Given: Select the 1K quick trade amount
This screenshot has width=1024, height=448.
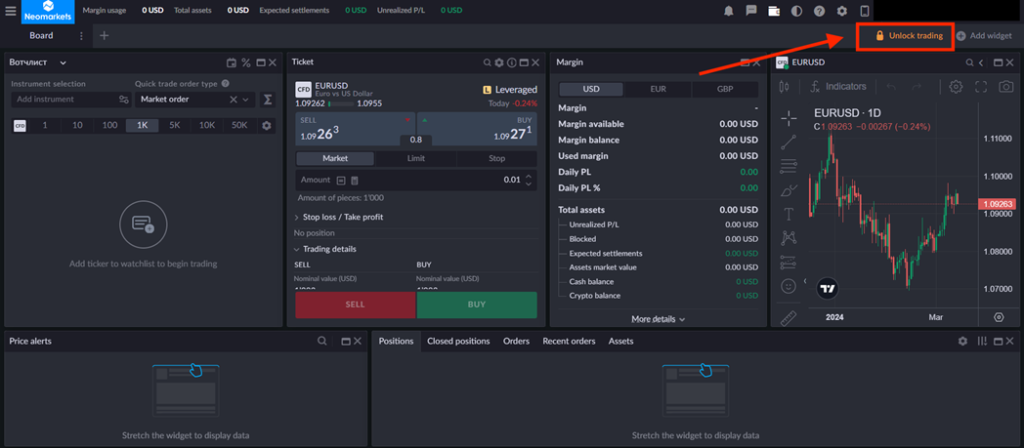Looking at the screenshot, I should (x=142, y=125).
